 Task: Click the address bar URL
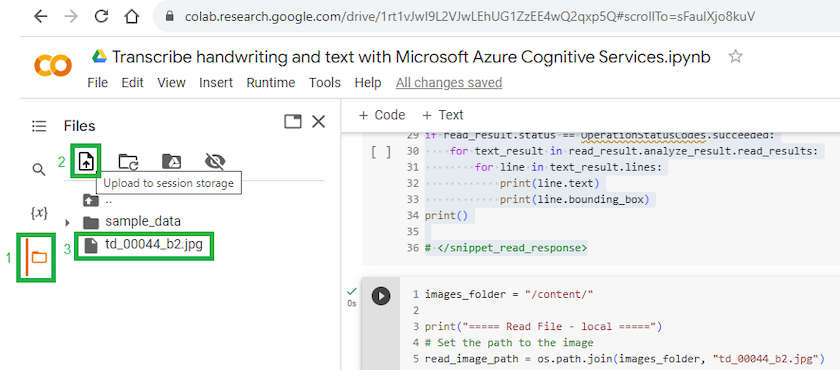(x=470, y=16)
